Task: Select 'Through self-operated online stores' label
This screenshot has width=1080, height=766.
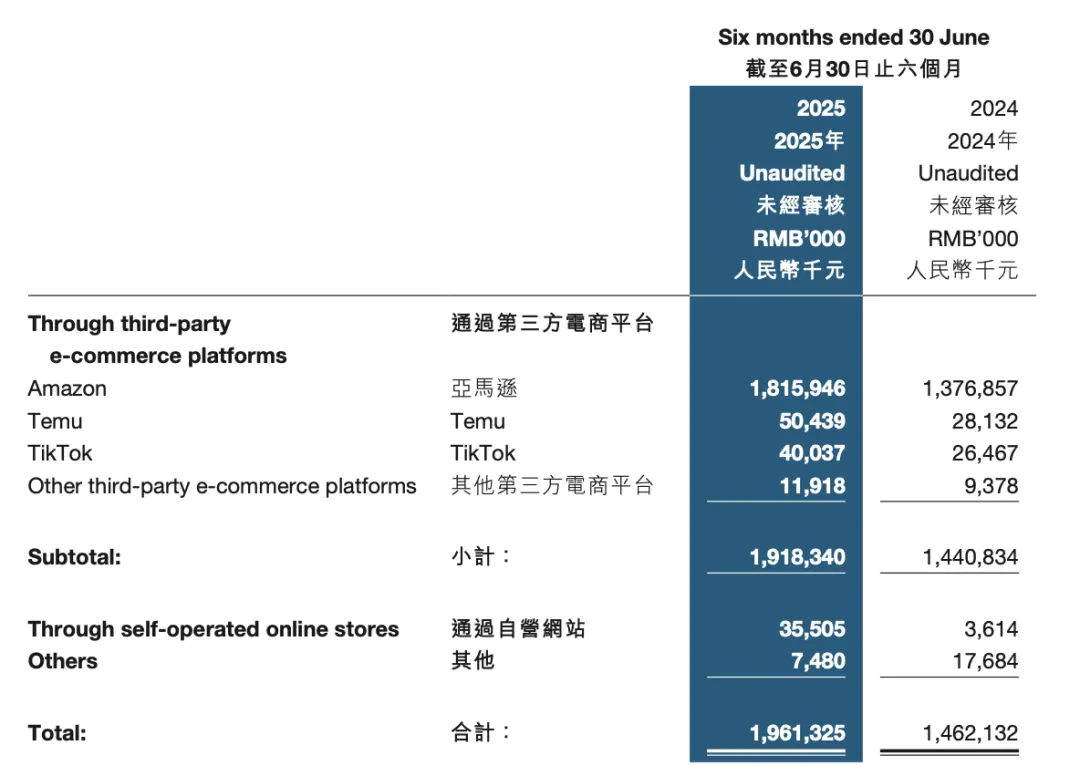Action: tap(213, 629)
